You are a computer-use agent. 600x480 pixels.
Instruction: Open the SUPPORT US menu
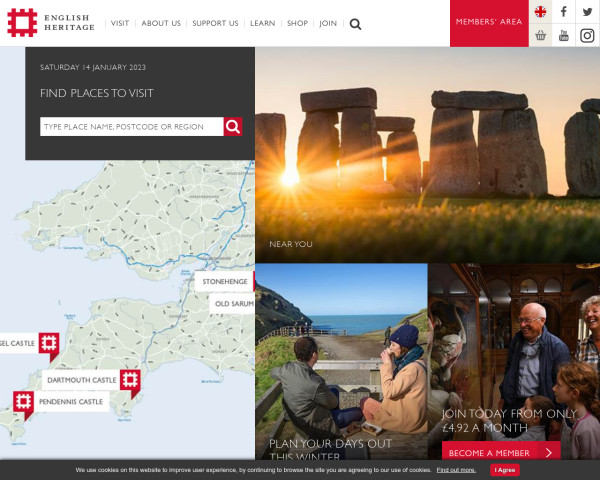coord(215,23)
